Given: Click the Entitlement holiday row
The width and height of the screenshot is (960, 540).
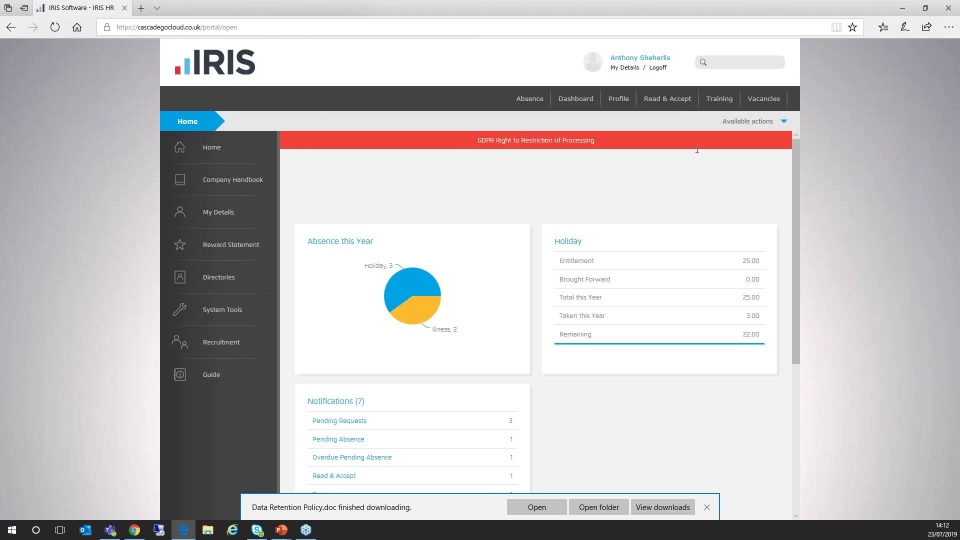Looking at the screenshot, I should pos(659,260).
